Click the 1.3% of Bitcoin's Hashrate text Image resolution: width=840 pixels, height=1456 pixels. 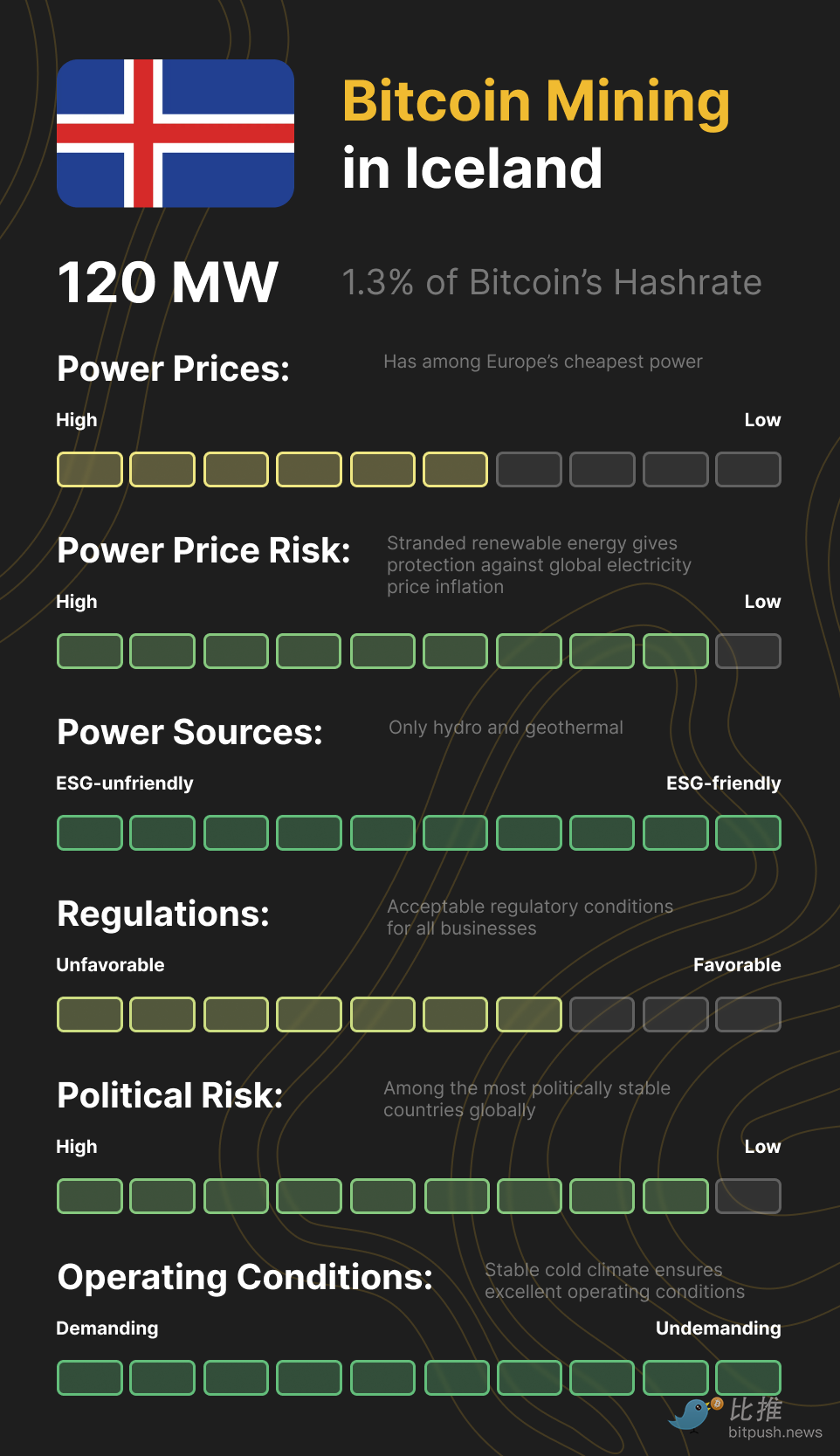[x=552, y=283]
